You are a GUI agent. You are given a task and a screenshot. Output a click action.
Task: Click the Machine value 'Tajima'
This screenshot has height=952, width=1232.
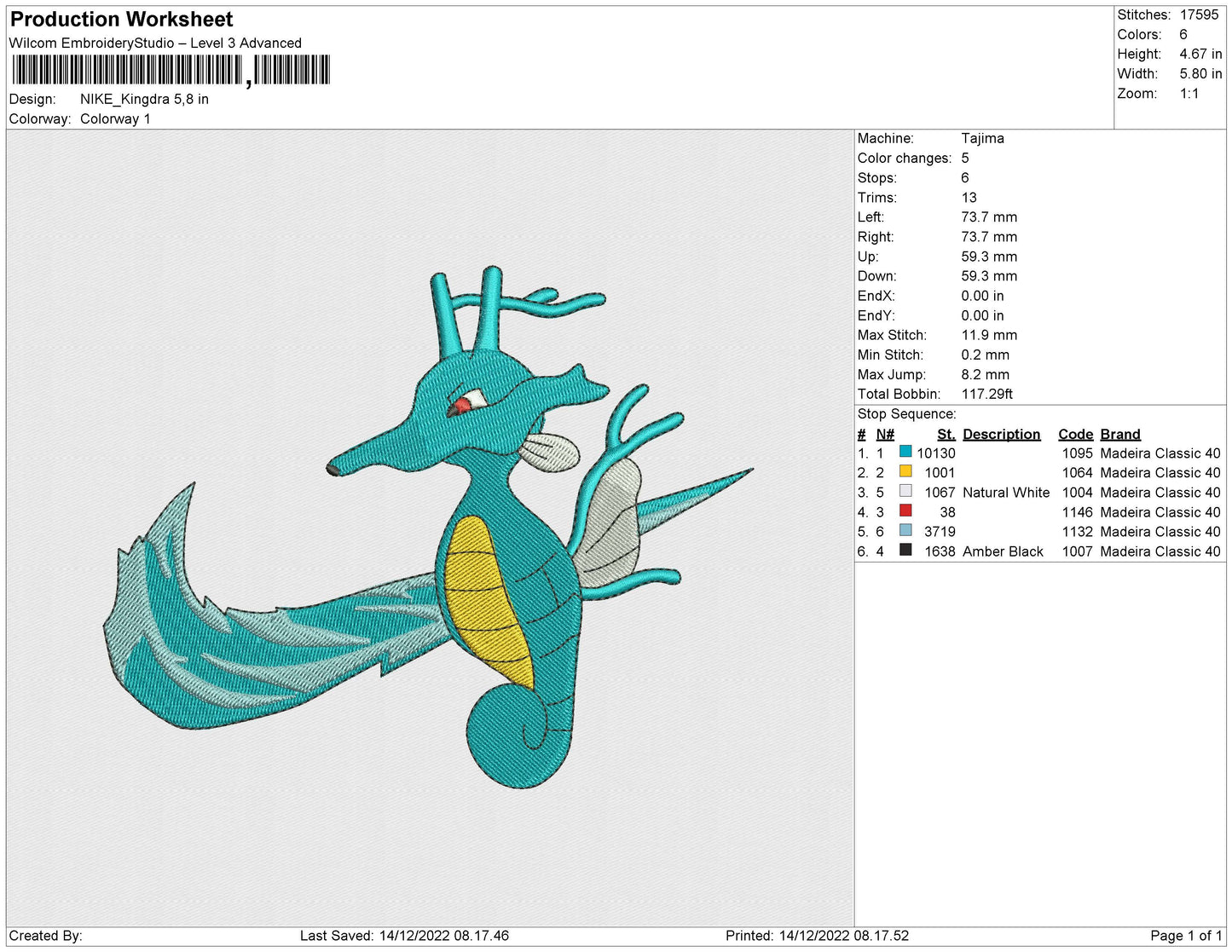[982, 138]
